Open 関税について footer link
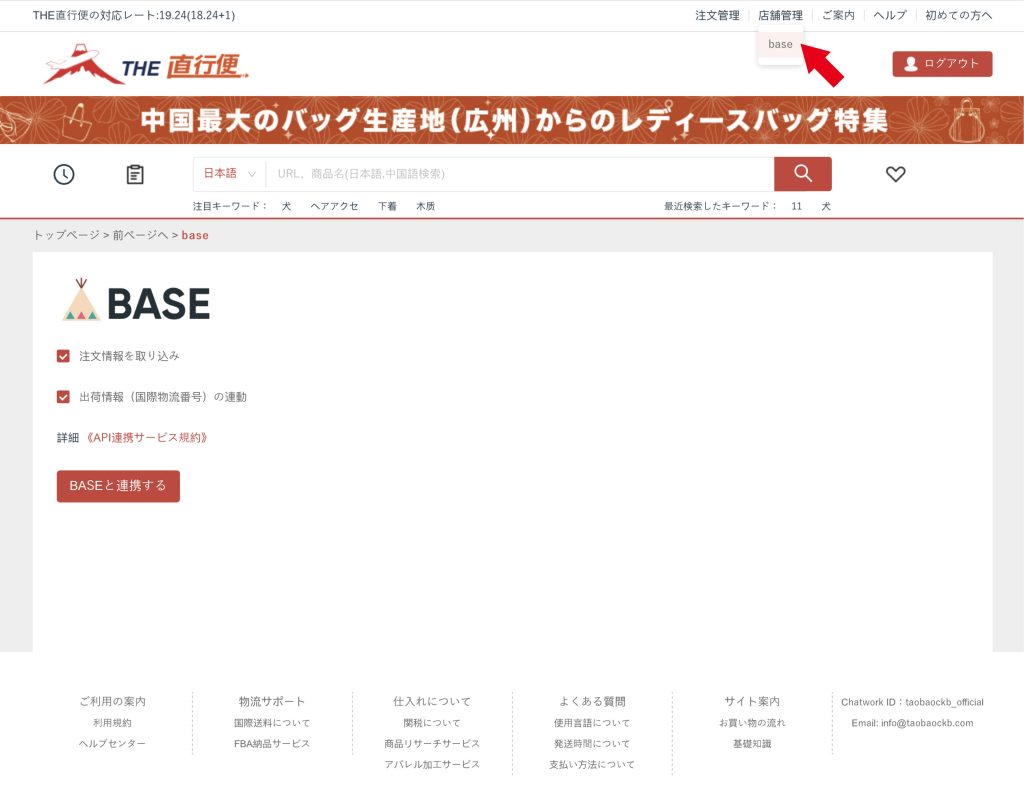This screenshot has height=792, width=1024. [x=432, y=723]
